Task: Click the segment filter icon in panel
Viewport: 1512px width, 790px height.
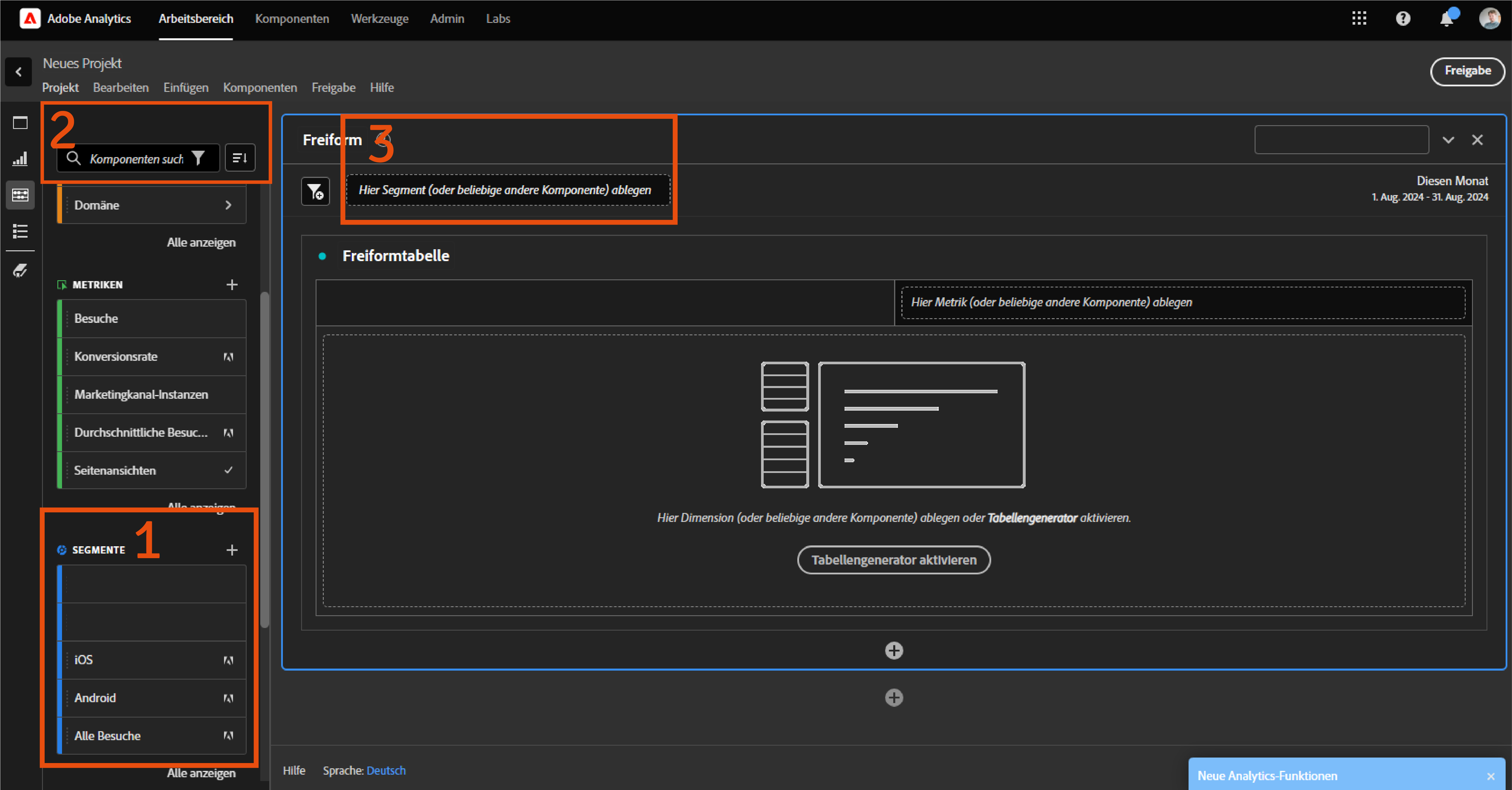Action: click(x=316, y=191)
